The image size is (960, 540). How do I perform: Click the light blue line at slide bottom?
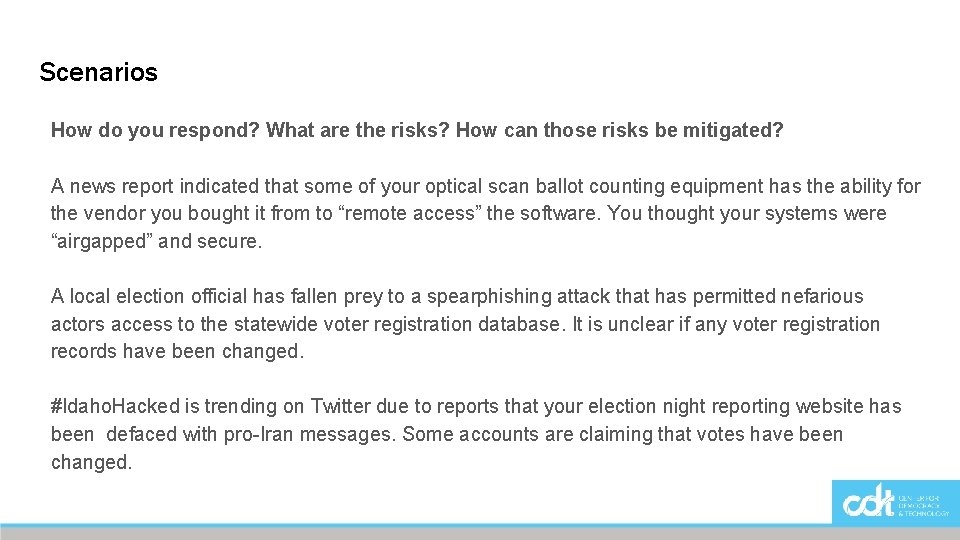[x=400, y=524]
